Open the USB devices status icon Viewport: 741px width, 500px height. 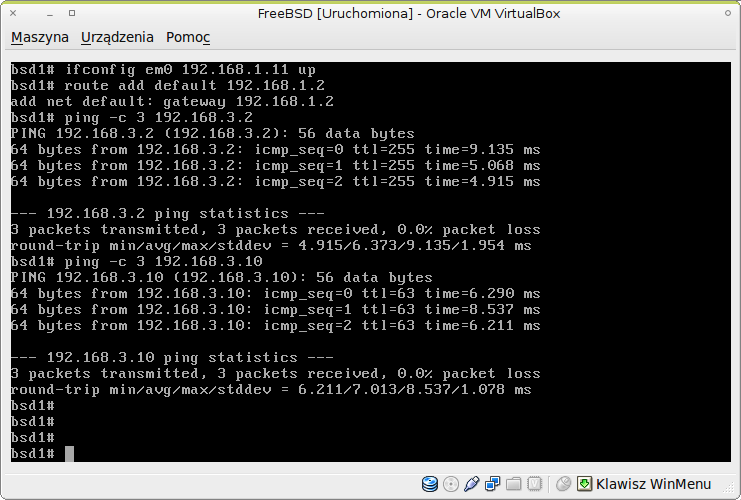(471, 484)
